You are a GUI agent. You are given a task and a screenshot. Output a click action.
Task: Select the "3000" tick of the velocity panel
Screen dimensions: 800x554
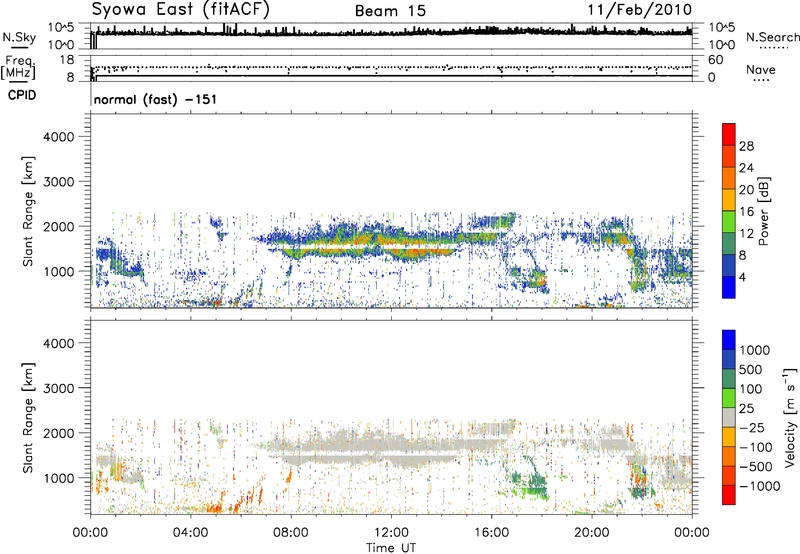click(x=59, y=388)
